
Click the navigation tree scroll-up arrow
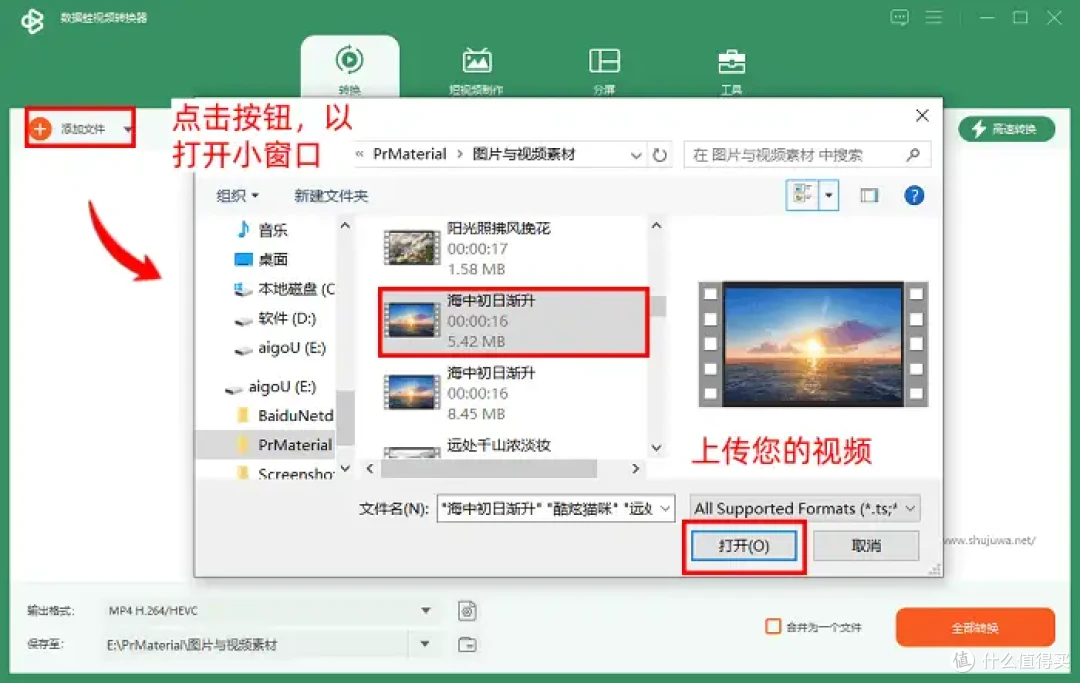tap(345, 225)
